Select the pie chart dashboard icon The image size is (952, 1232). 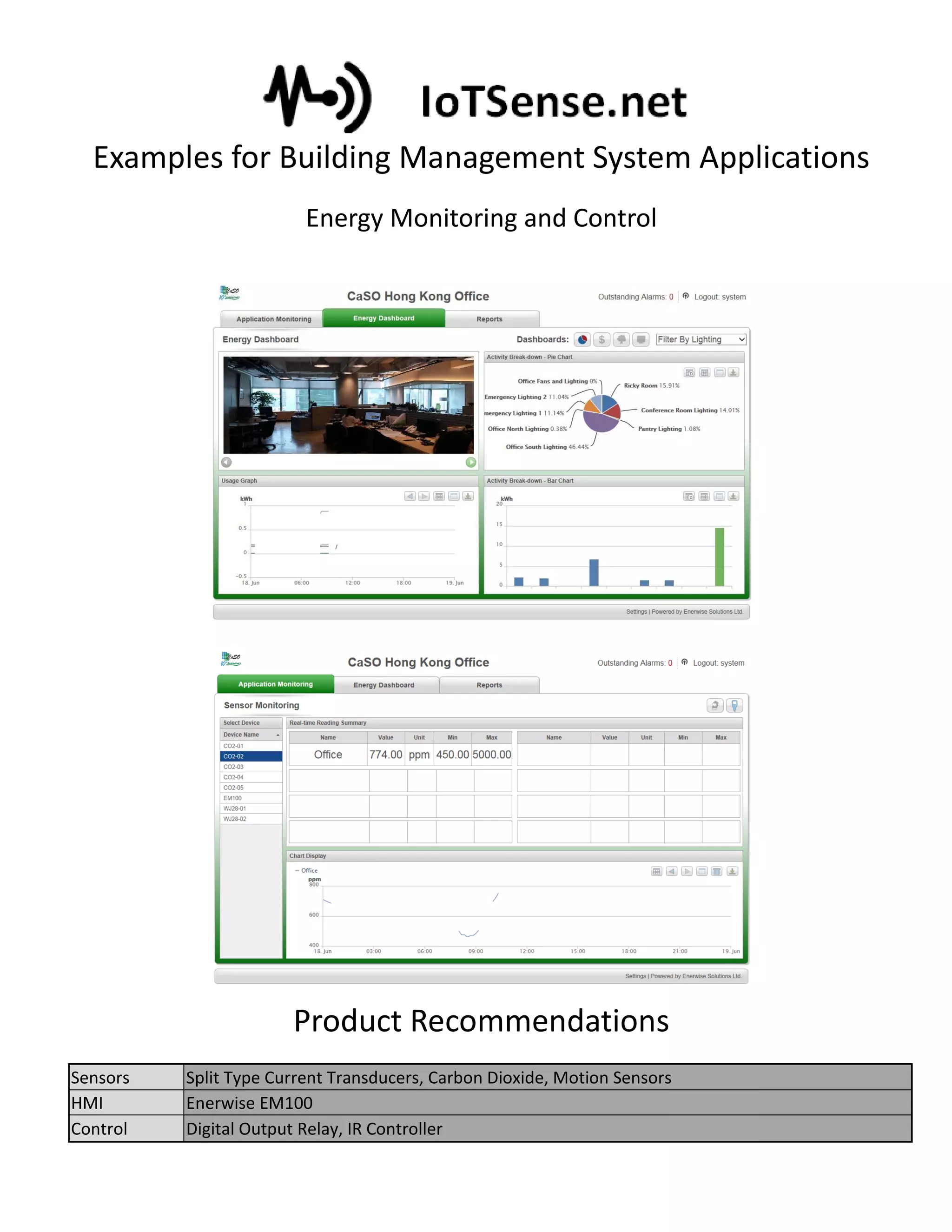[582, 339]
